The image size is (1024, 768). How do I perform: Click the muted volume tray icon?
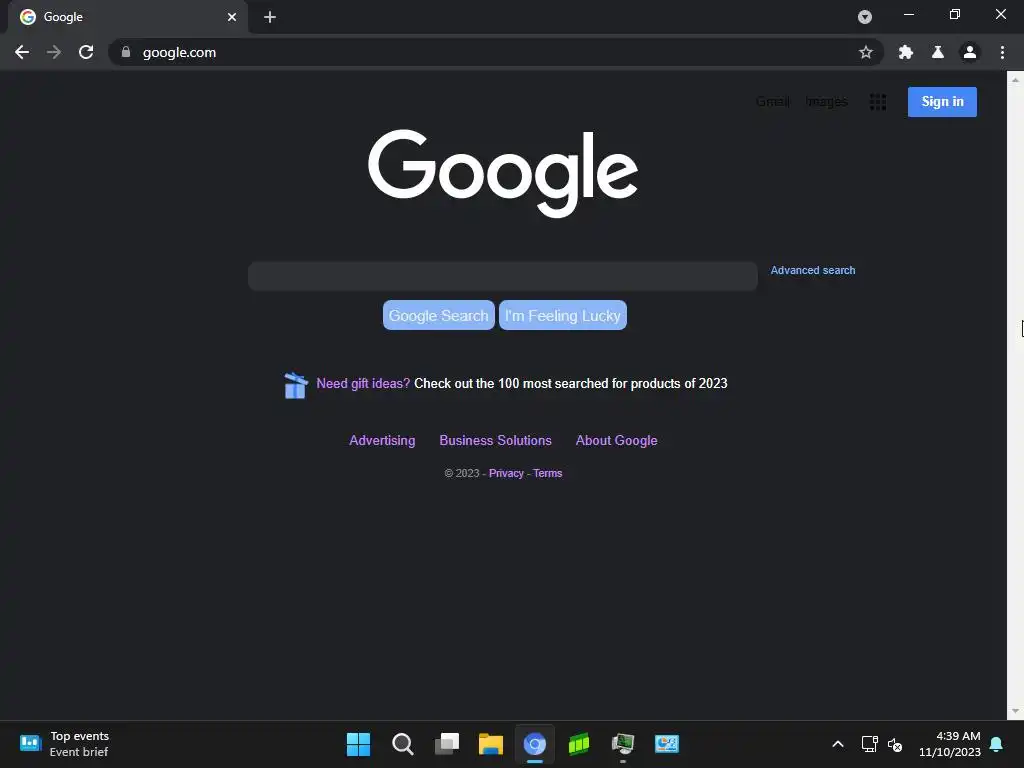pyautogui.click(x=895, y=744)
